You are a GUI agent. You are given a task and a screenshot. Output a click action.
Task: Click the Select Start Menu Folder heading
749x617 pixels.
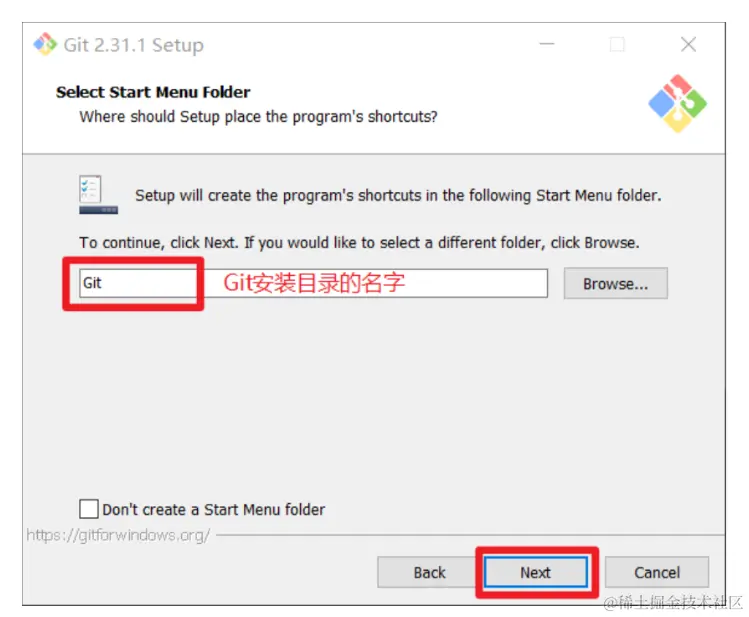[153, 92]
